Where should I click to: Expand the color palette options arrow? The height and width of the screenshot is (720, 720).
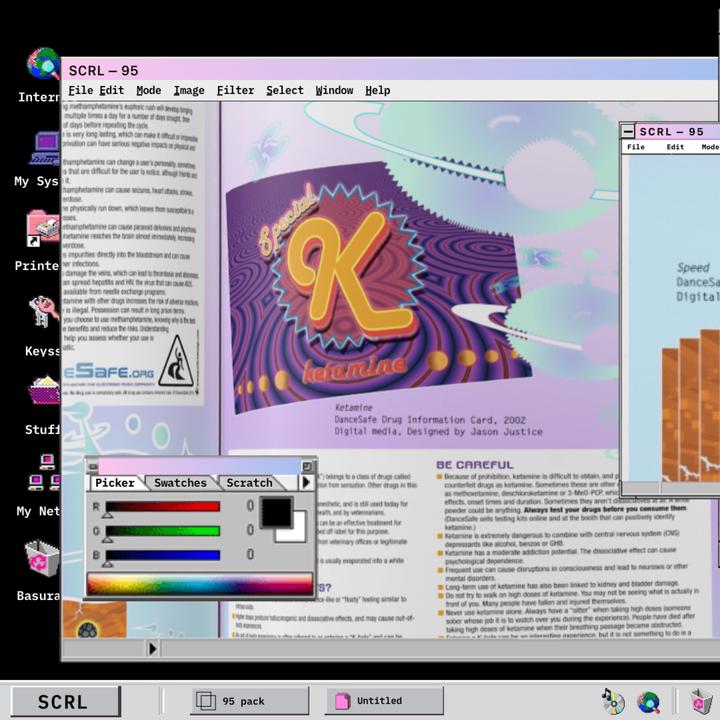306,482
